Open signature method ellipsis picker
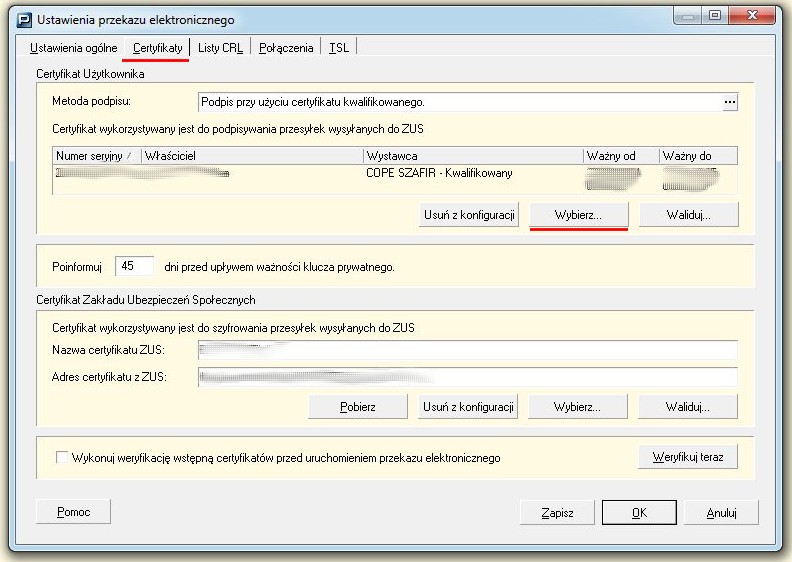Screen dimensions: 792x562 tap(729, 102)
